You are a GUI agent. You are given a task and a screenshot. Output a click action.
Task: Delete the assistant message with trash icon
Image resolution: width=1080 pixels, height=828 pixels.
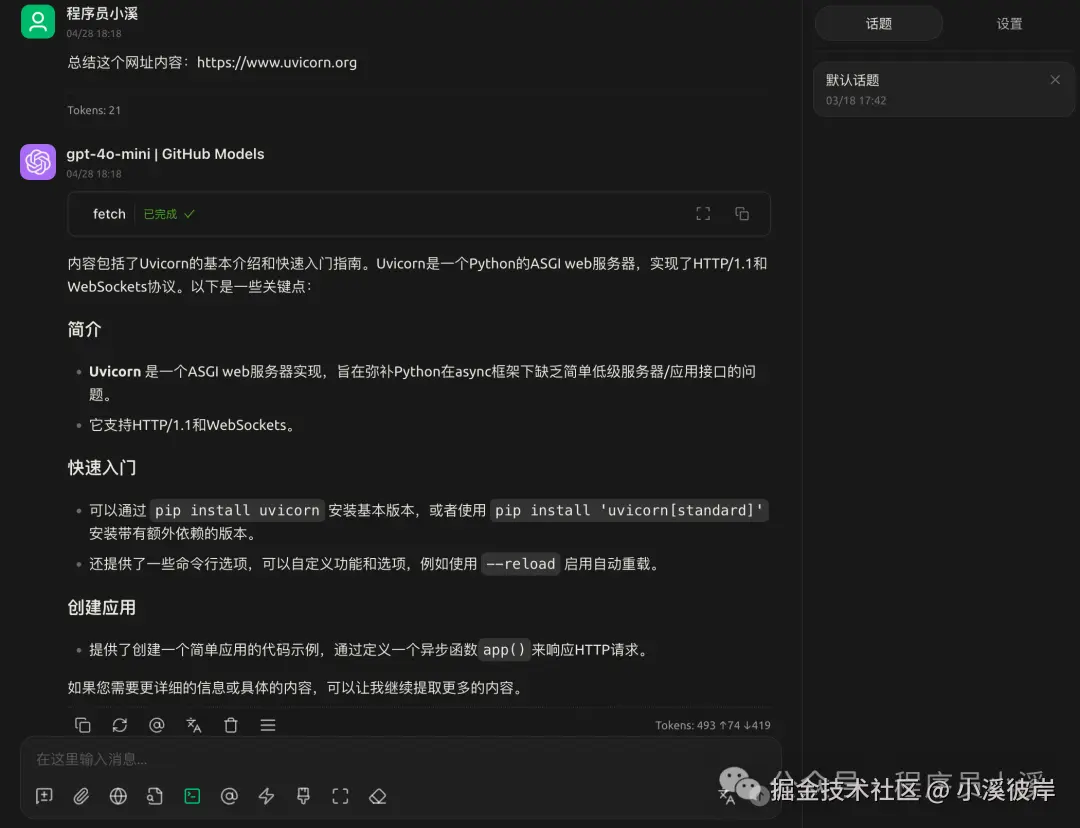(231, 725)
